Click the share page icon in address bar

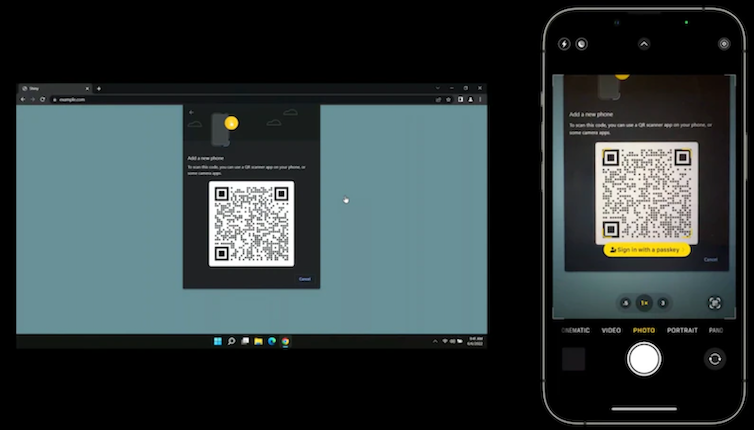[x=438, y=100]
